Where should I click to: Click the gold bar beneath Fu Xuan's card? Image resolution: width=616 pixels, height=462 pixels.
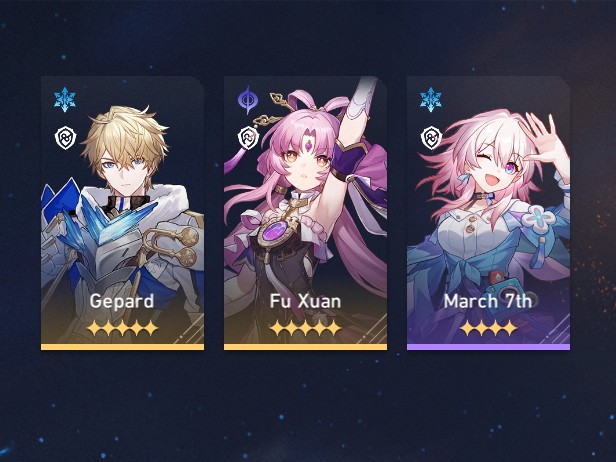tap(305, 347)
